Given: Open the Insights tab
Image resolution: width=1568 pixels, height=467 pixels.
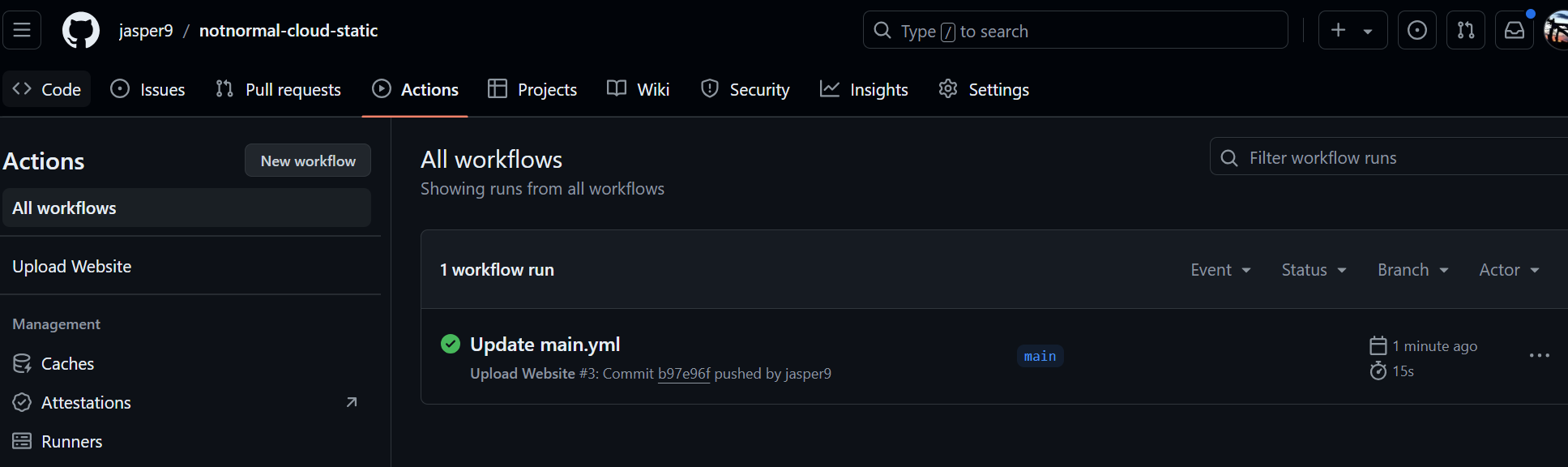Looking at the screenshot, I should pyautogui.click(x=864, y=89).
